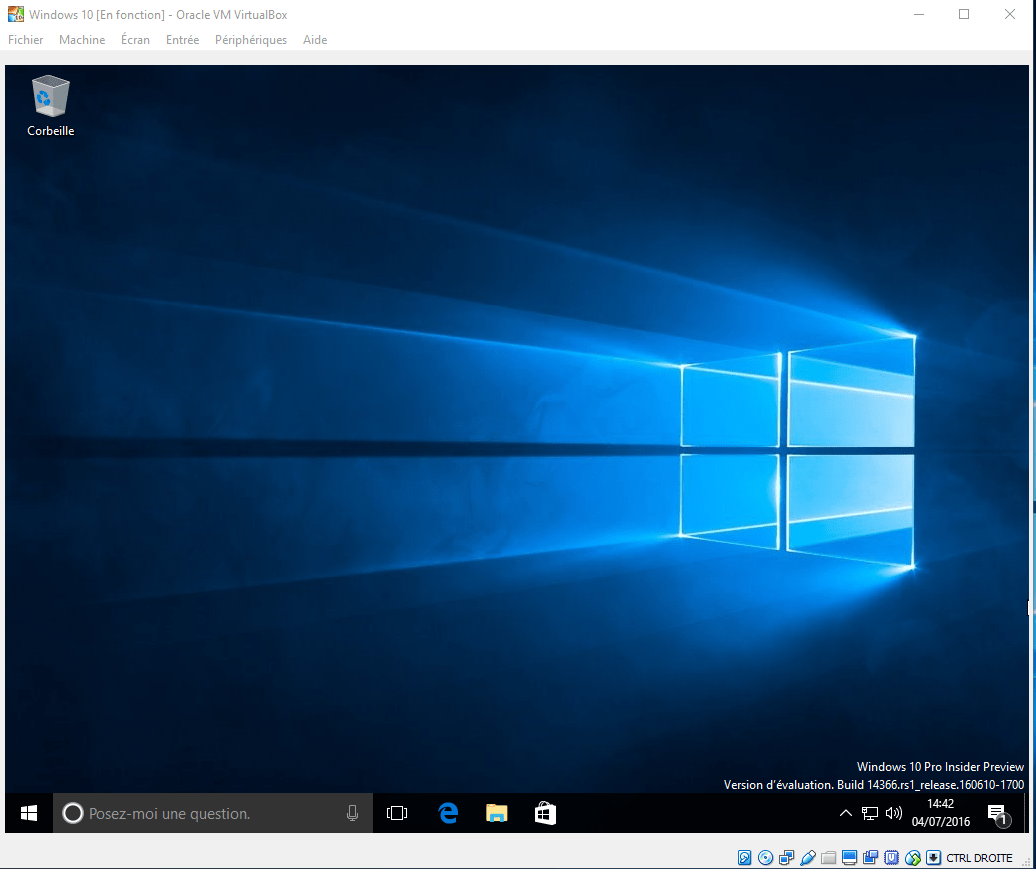Open the Fichier menu
Screen dimensions: 1036x869
click(26, 40)
